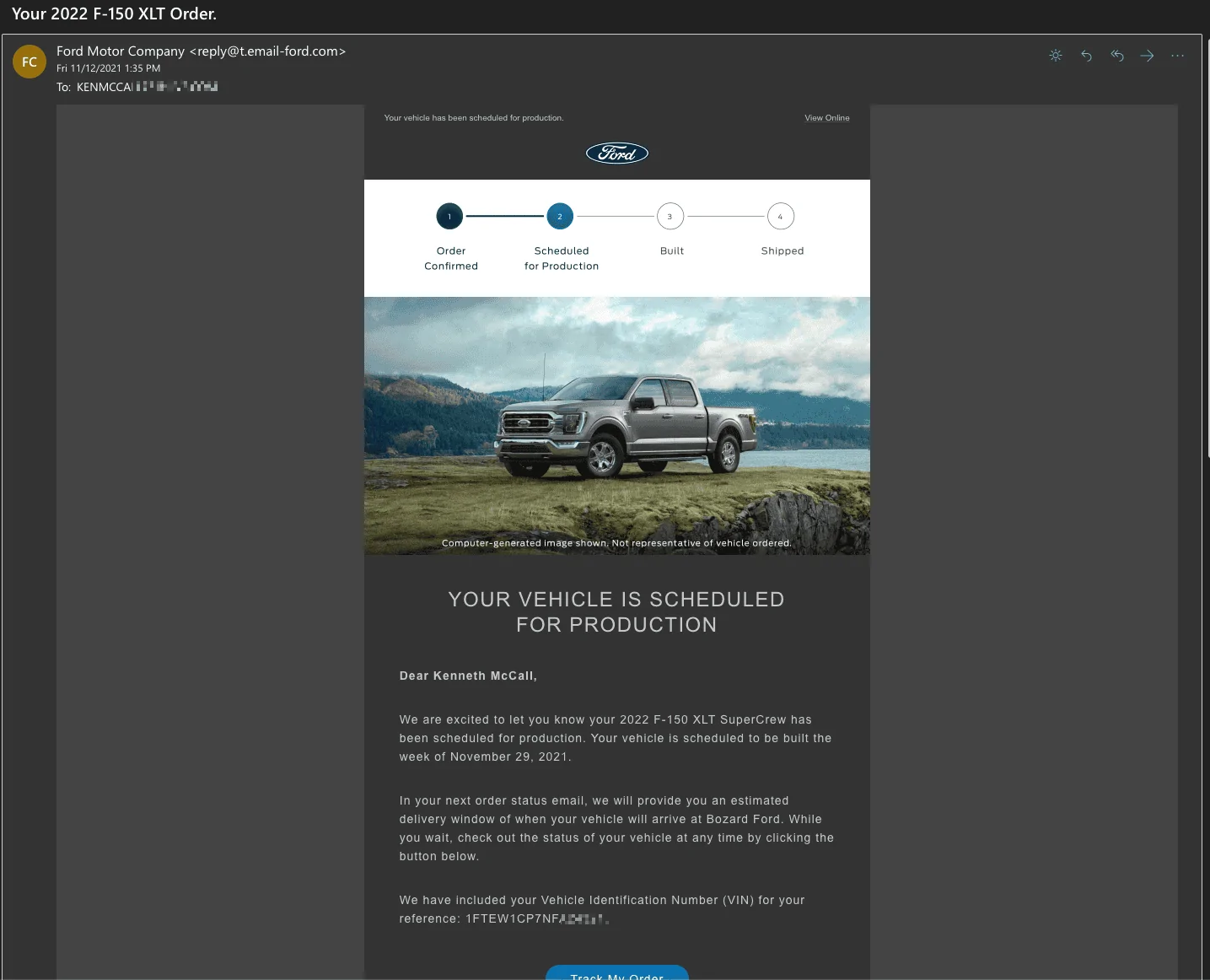Click step 1 Order Confirmed circle
This screenshot has width=1210, height=980.
pos(449,217)
